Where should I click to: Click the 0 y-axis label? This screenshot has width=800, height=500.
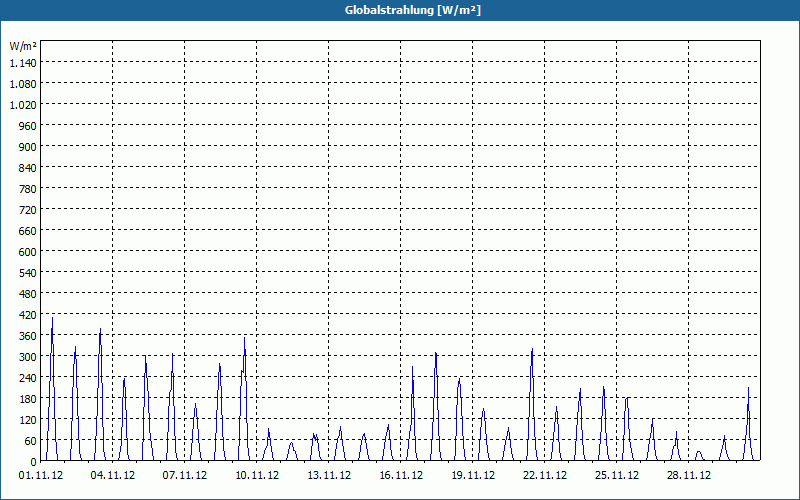[34, 462]
